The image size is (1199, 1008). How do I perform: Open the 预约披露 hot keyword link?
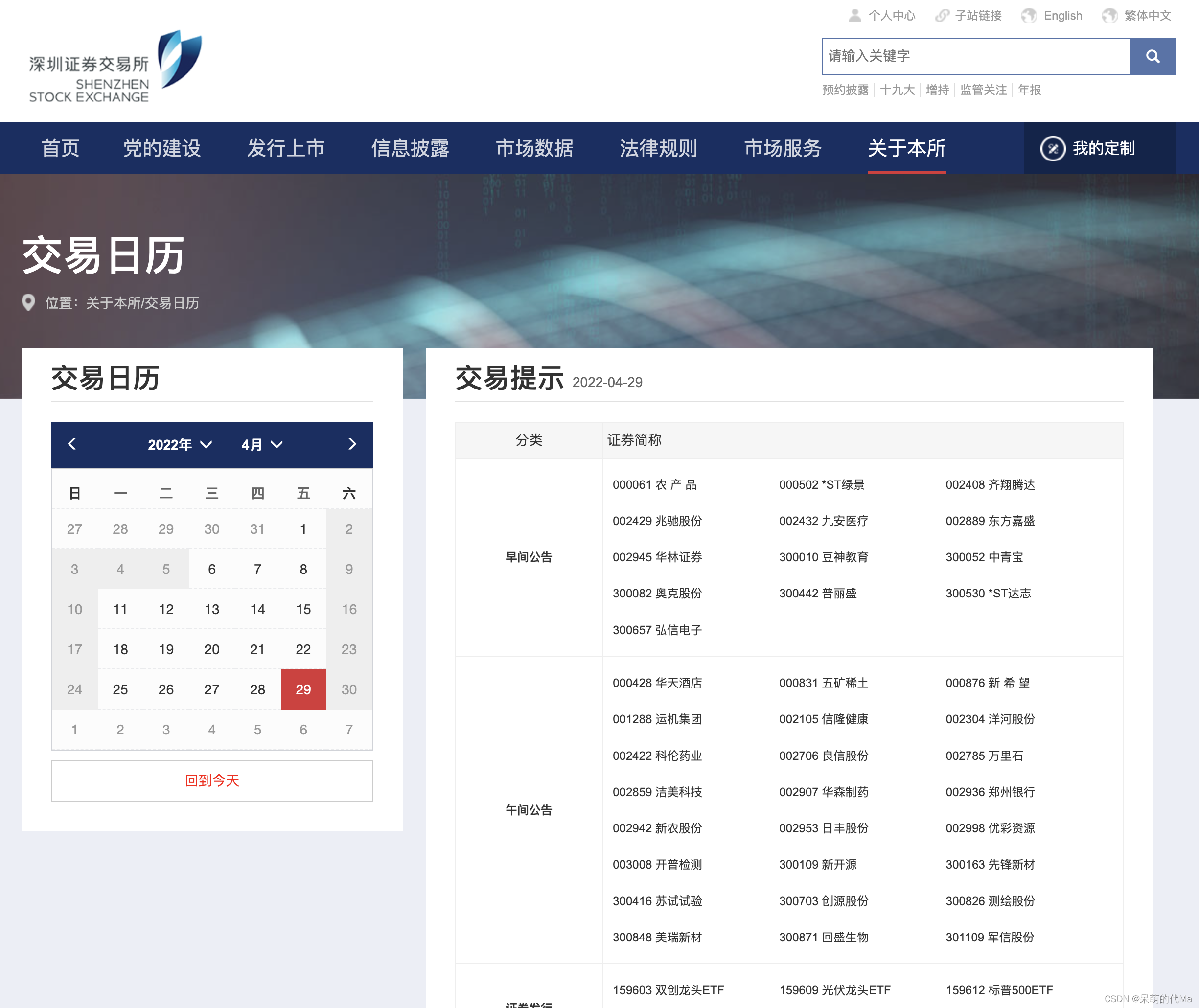click(x=845, y=90)
